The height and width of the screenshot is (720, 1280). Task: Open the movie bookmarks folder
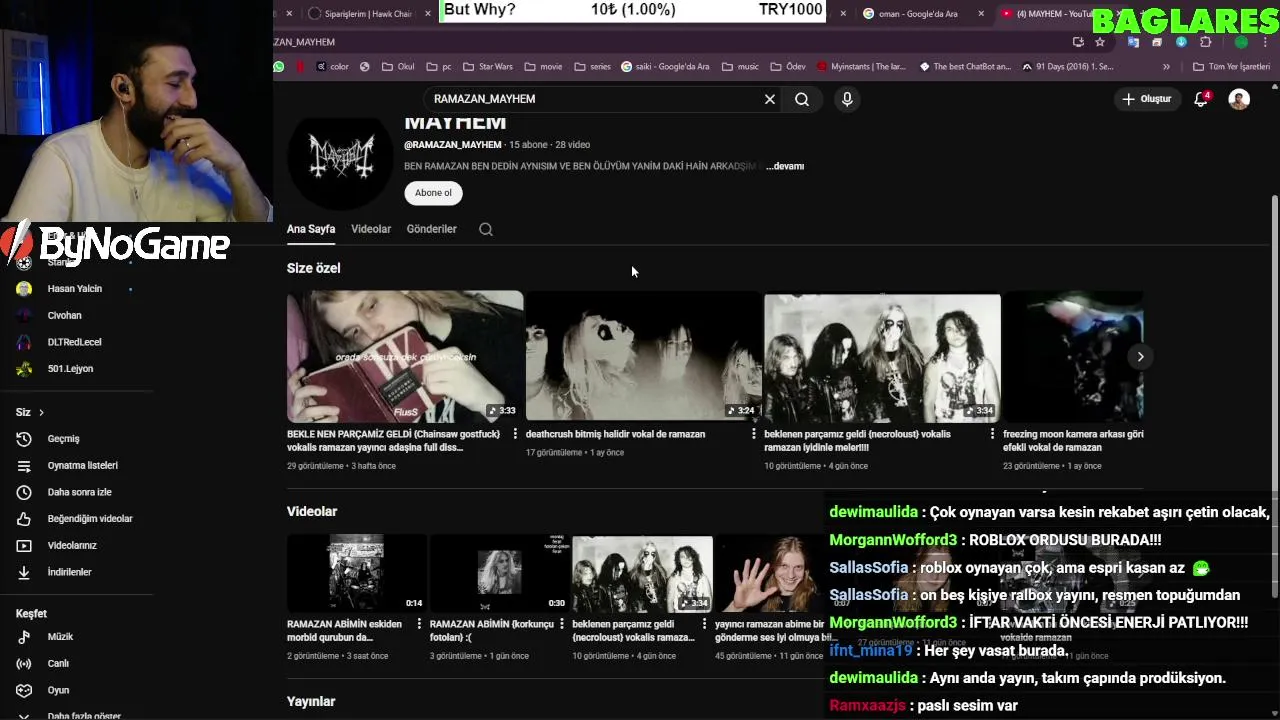tap(543, 67)
